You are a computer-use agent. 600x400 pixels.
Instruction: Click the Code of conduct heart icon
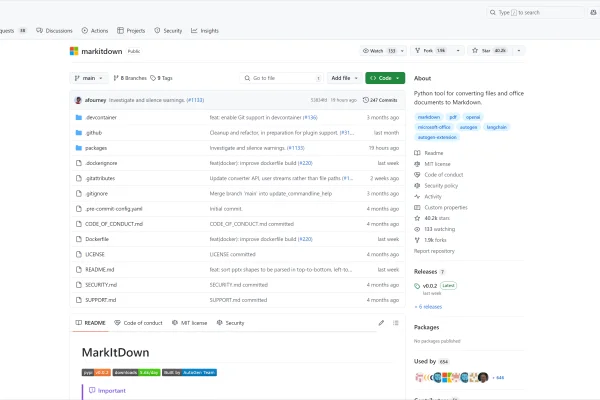417,175
